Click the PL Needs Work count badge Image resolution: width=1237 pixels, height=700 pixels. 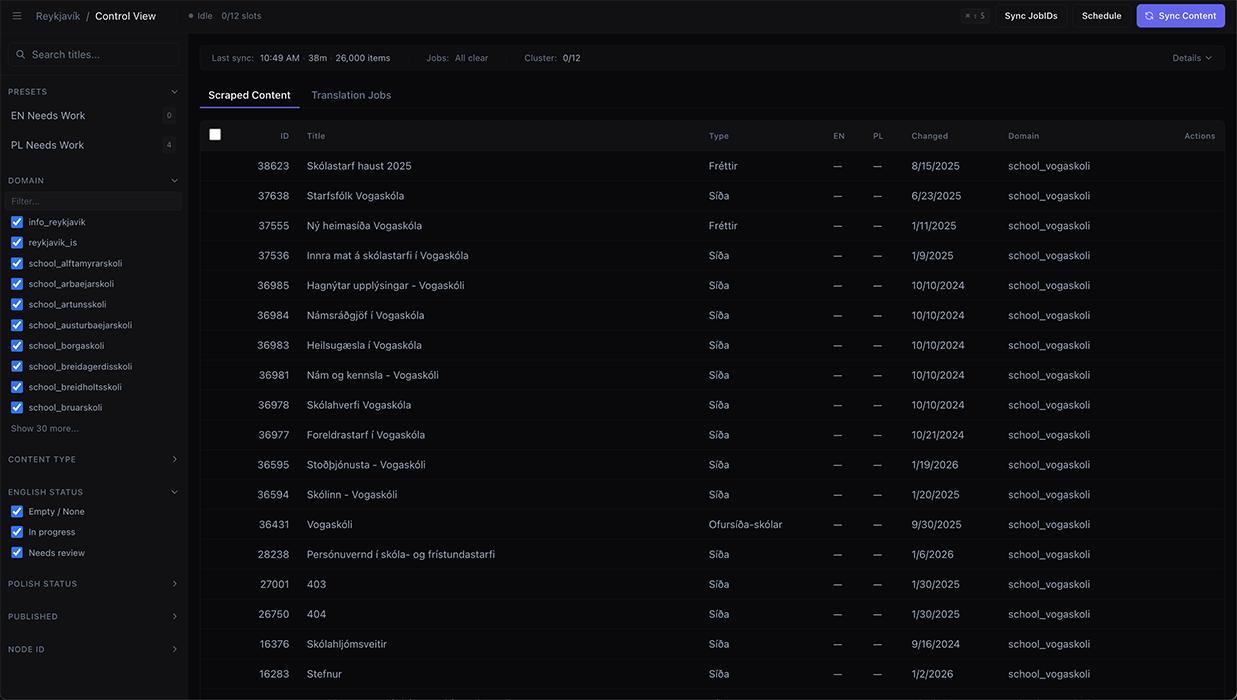[169, 145]
